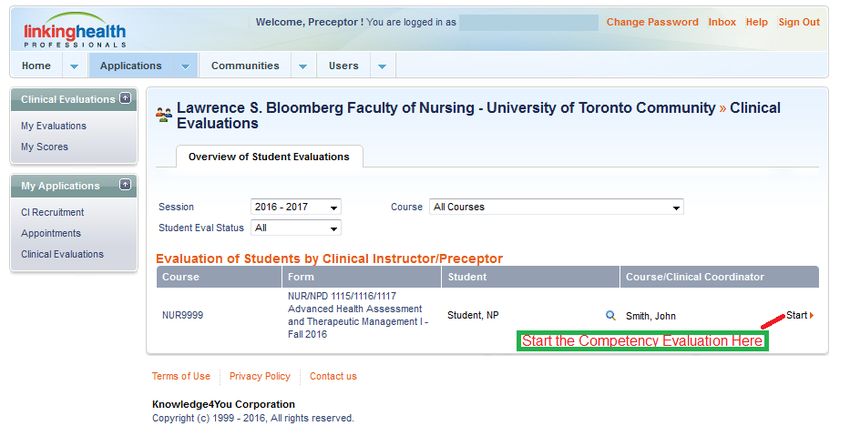Viewport: 850px width, 436px height.
Task: Click the Change Password link
Action: pos(652,22)
